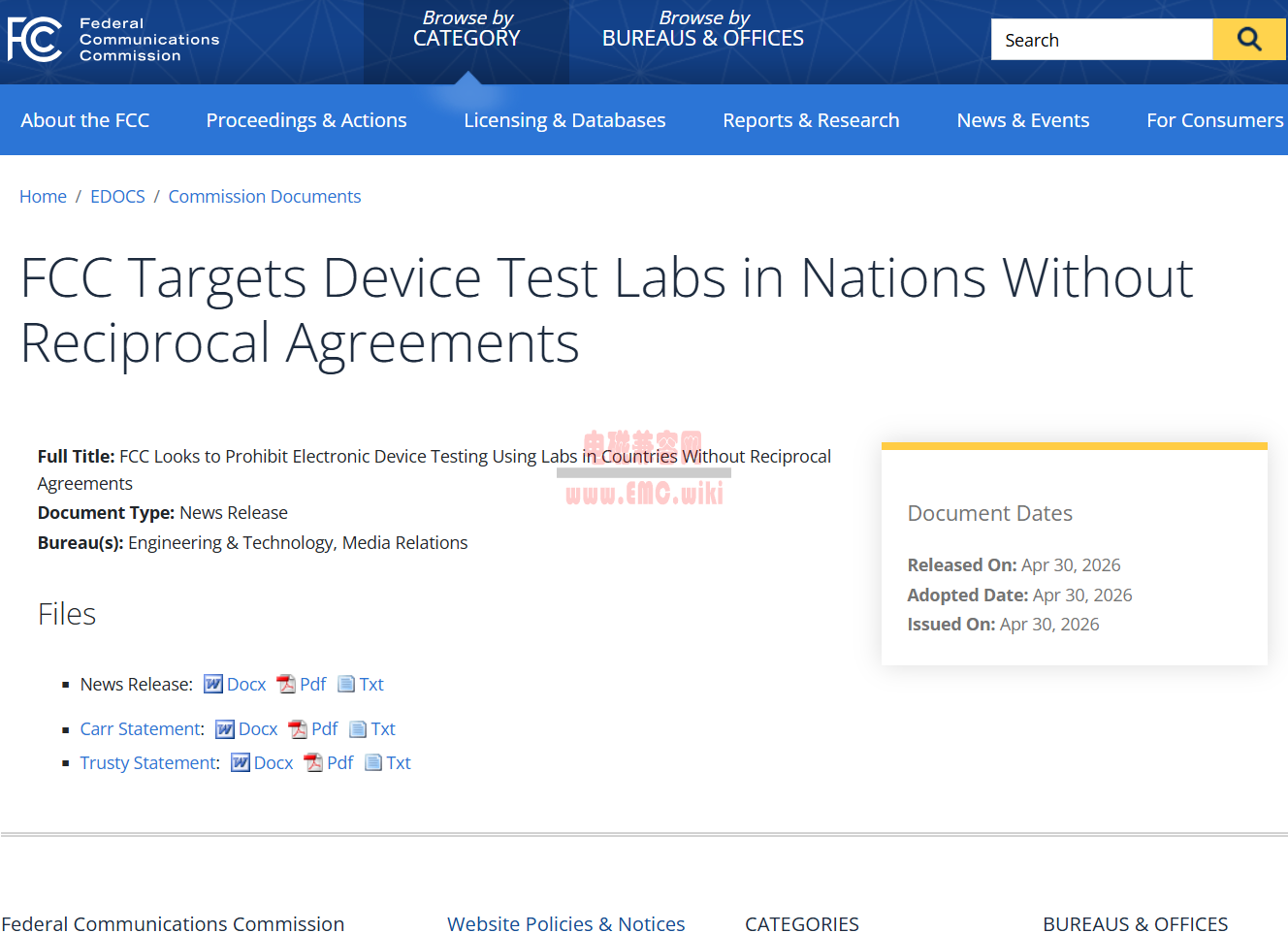Go to the Home breadcrumb link

tap(43, 197)
